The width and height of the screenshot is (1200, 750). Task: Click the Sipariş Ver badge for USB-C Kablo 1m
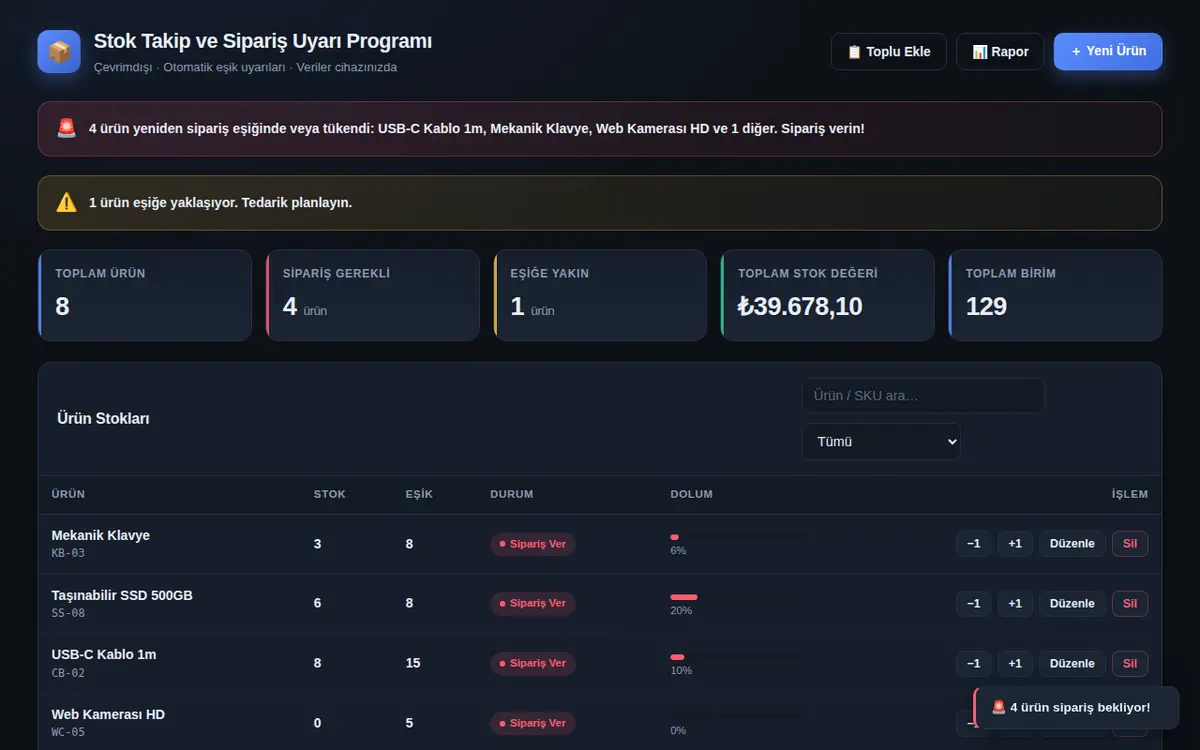click(x=533, y=663)
